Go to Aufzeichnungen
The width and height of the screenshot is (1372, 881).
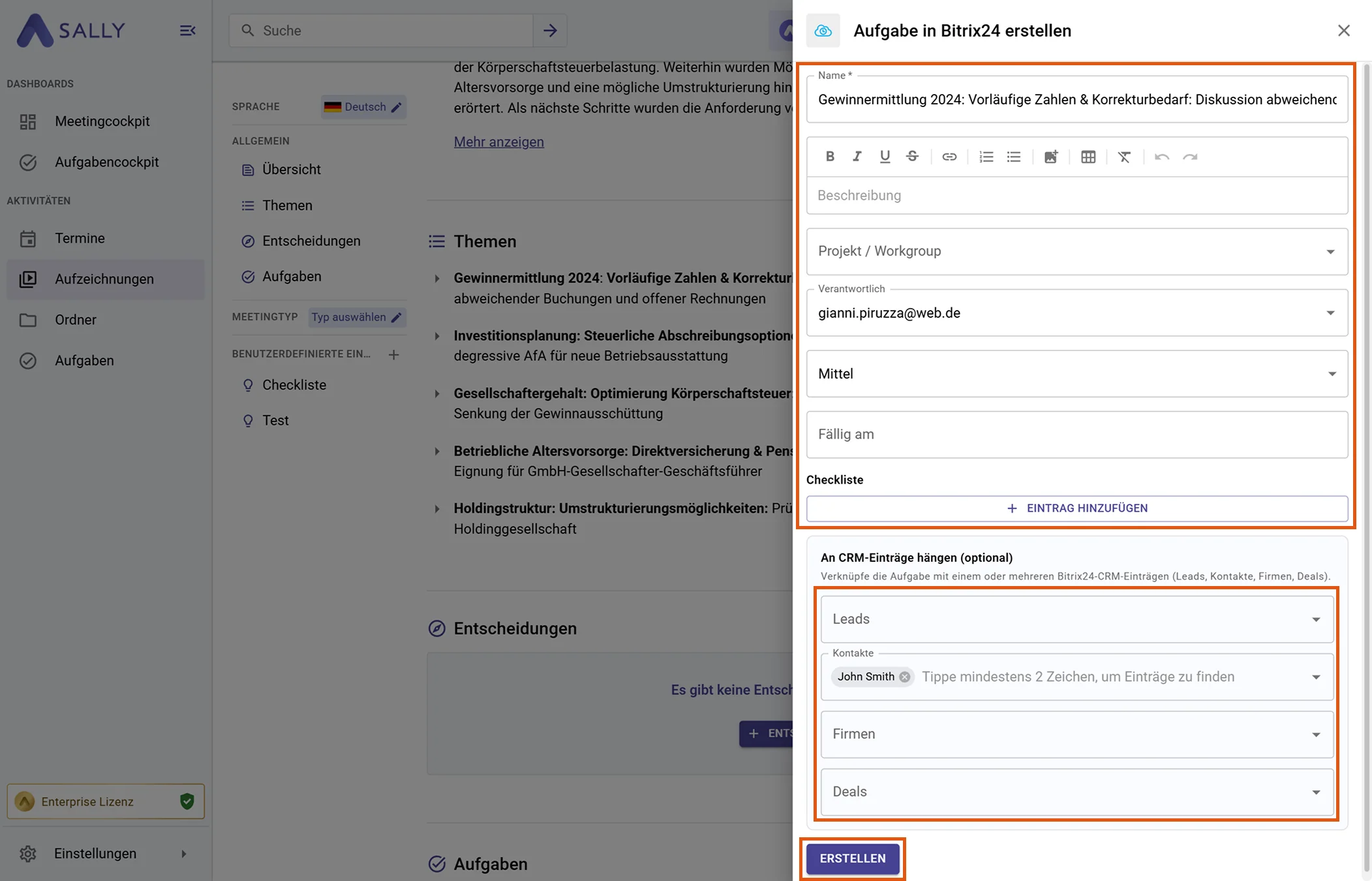pyautogui.click(x=106, y=279)
